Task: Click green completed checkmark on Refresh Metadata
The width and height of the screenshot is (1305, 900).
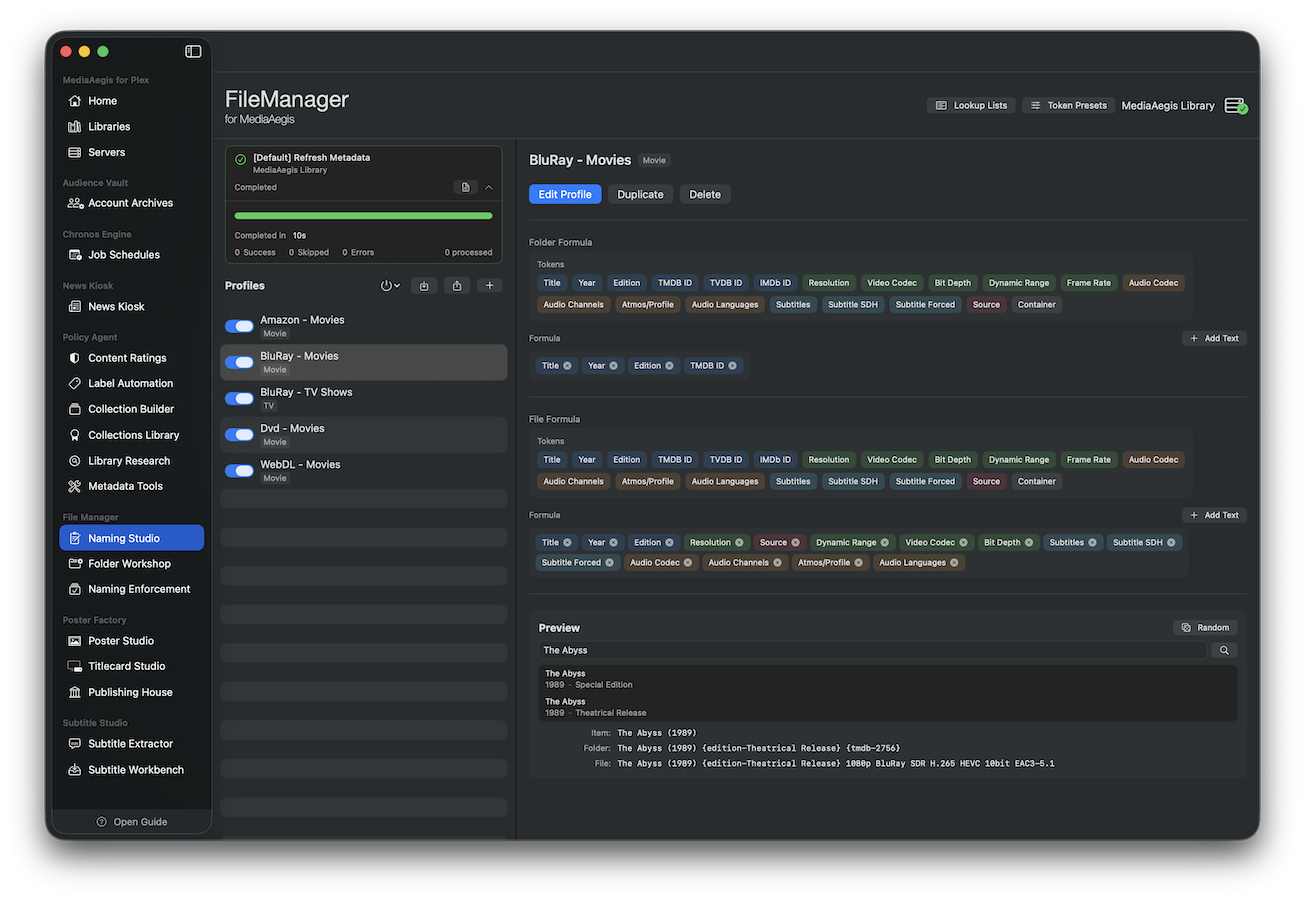Action: coord(240,159)
